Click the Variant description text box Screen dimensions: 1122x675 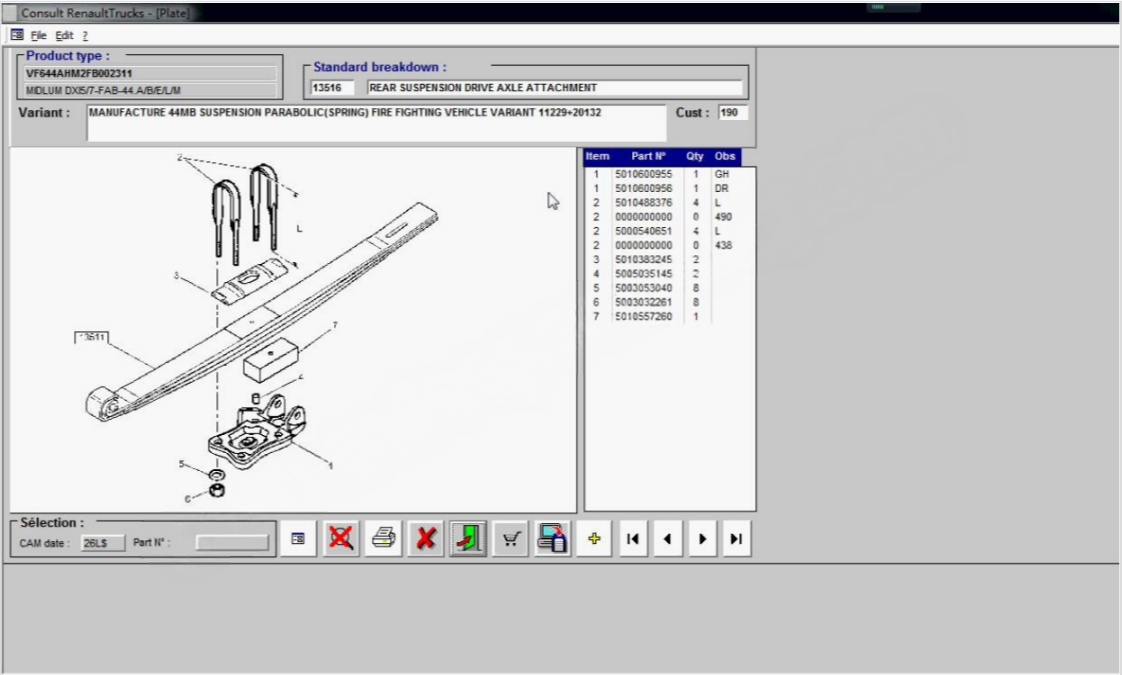point(376,122)
